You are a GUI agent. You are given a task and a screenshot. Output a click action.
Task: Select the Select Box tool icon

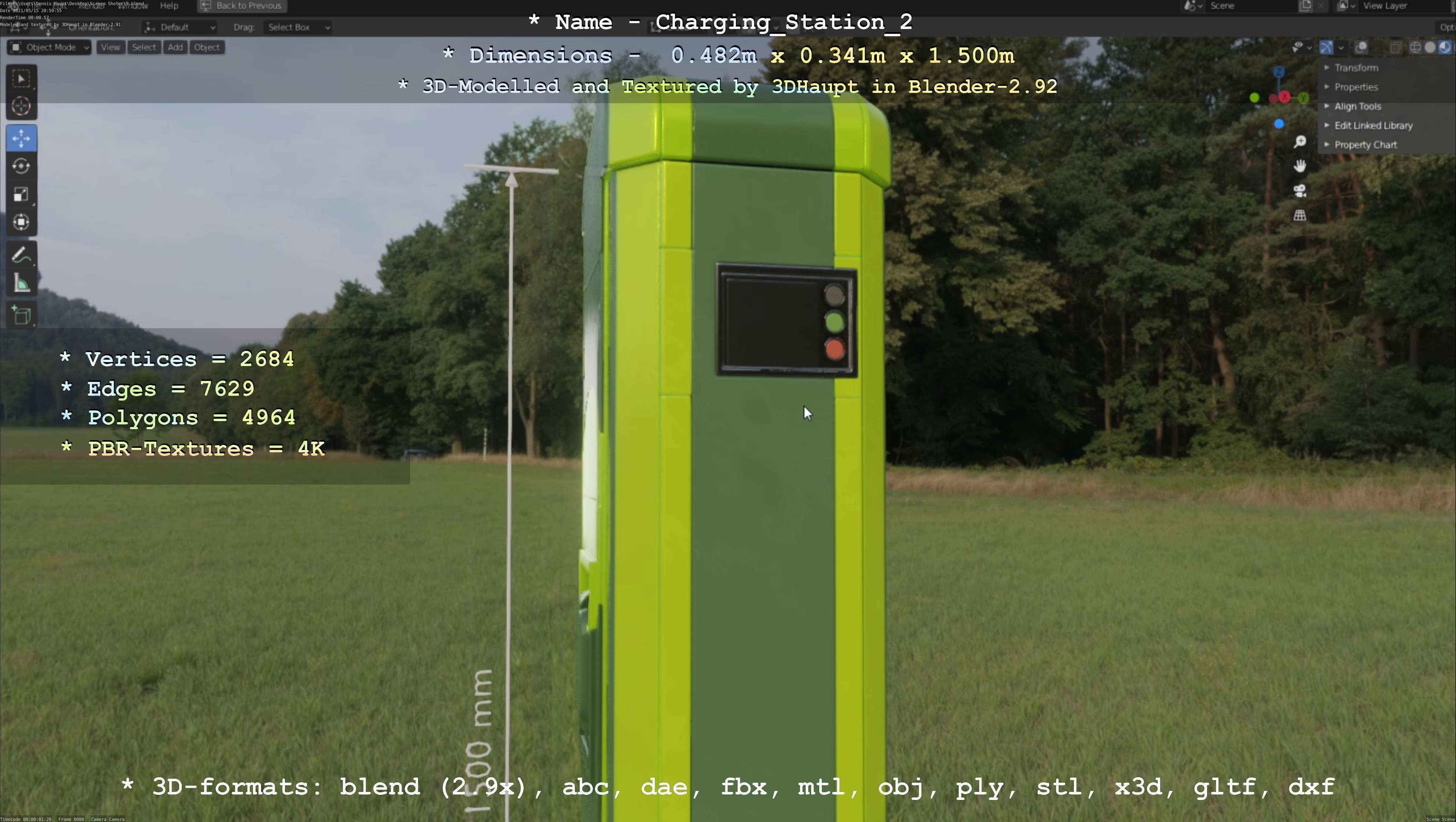click(x=21, y=79)
